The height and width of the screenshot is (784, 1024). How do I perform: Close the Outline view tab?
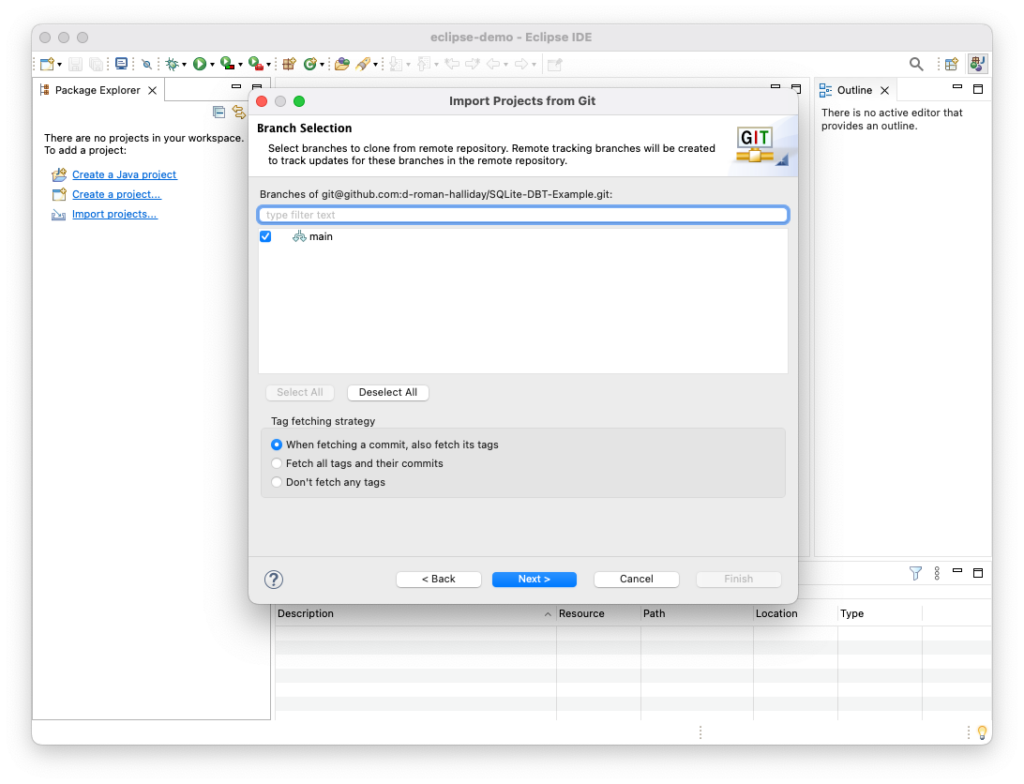coord(885,90)
